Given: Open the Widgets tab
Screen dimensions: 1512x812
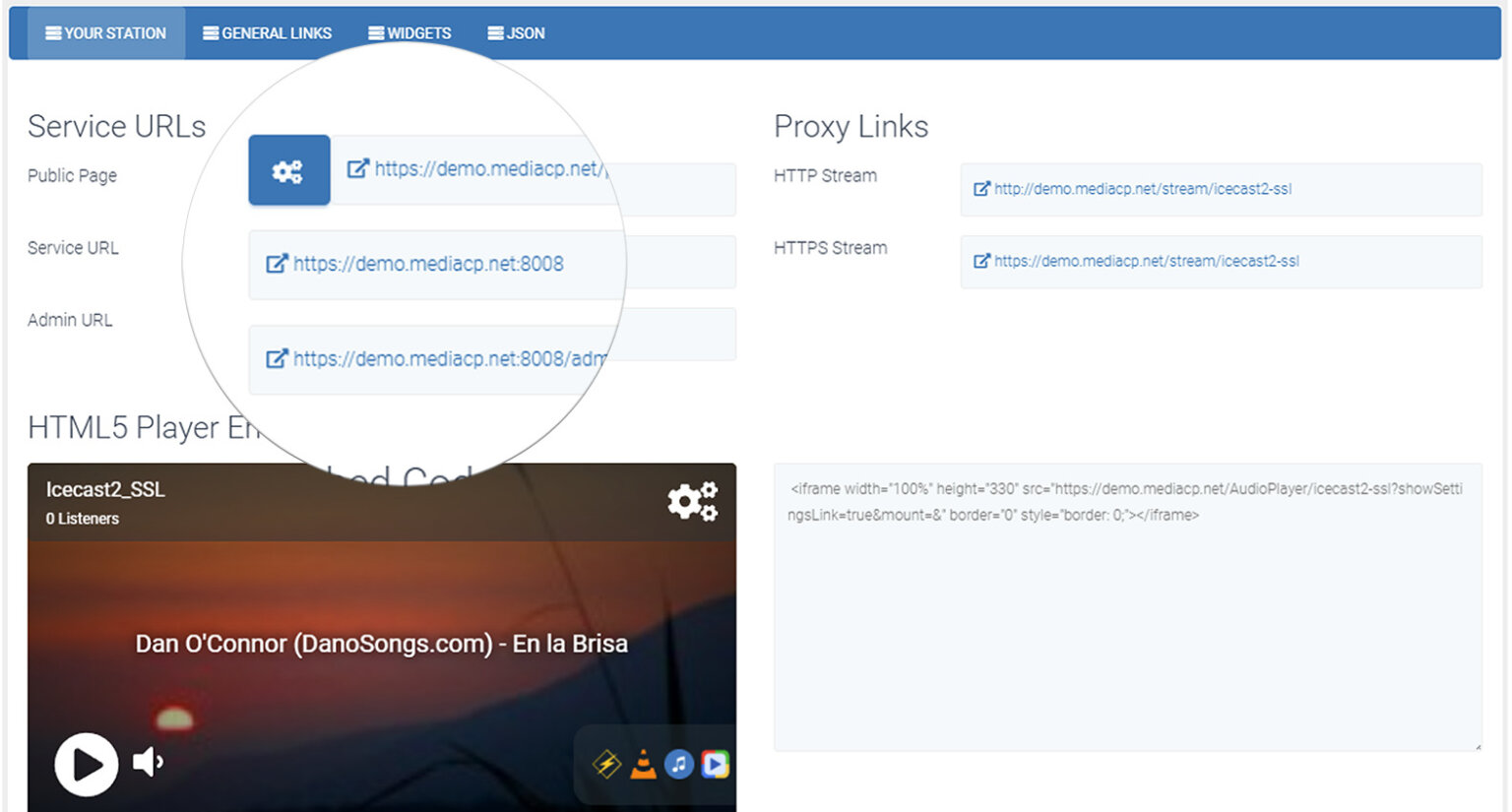Looking at the screenshot, I should pos(409,33).
